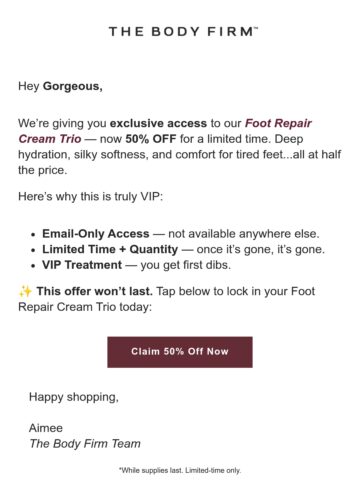Click the exclusive access bold text

pos(158,123)
